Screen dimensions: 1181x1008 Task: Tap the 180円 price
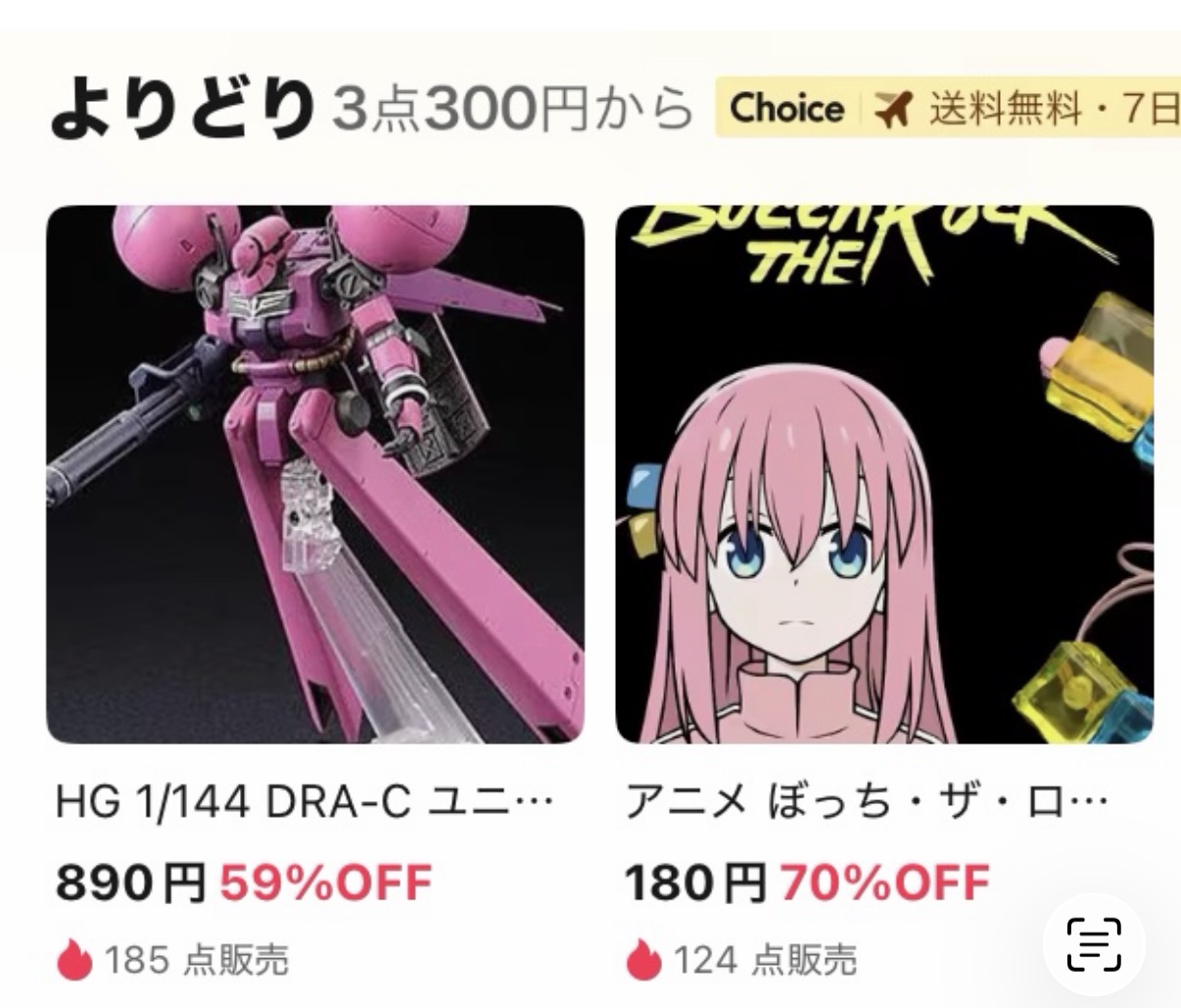695,882
